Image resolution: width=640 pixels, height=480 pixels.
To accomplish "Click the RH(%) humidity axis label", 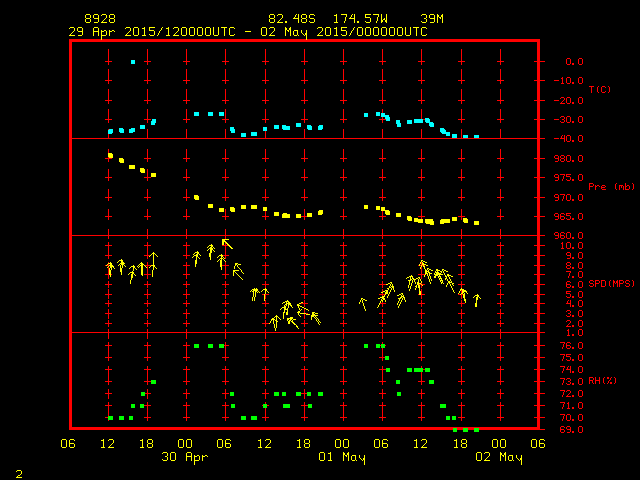I will click(x=599, y=382).
